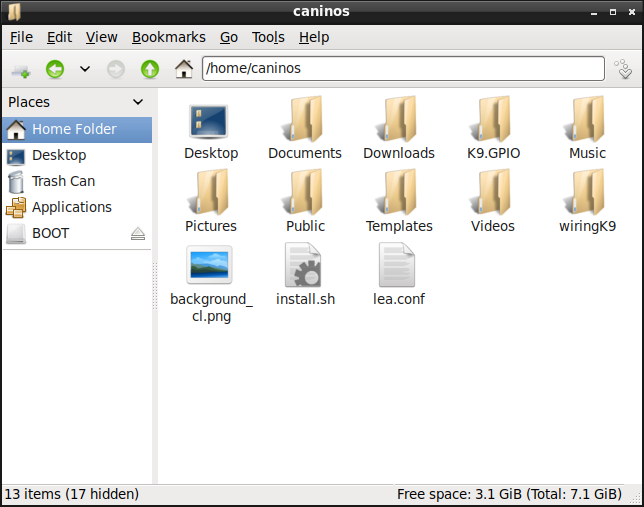The height and width of the screenshot is (507, 644).
Task: Minimize the caninos window
Action: 593,13
